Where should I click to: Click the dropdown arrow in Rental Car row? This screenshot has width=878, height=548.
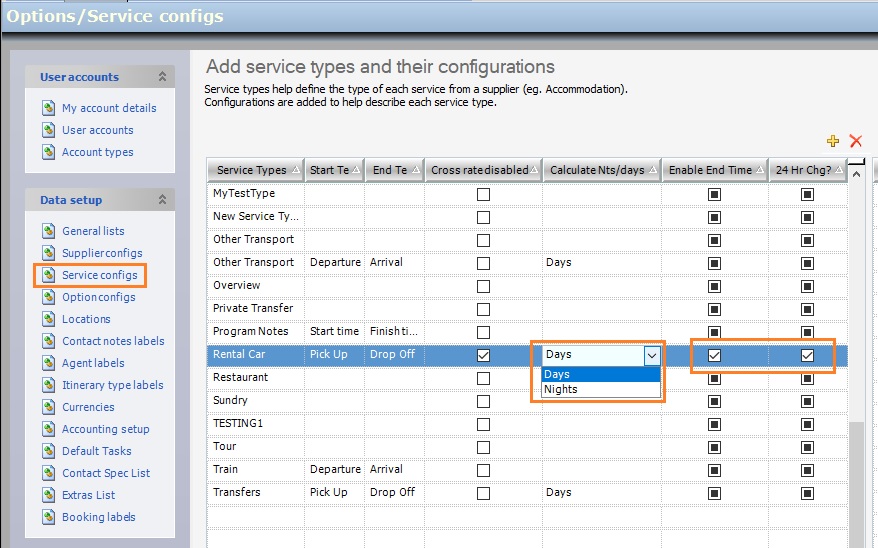click(x=652, y=355)
